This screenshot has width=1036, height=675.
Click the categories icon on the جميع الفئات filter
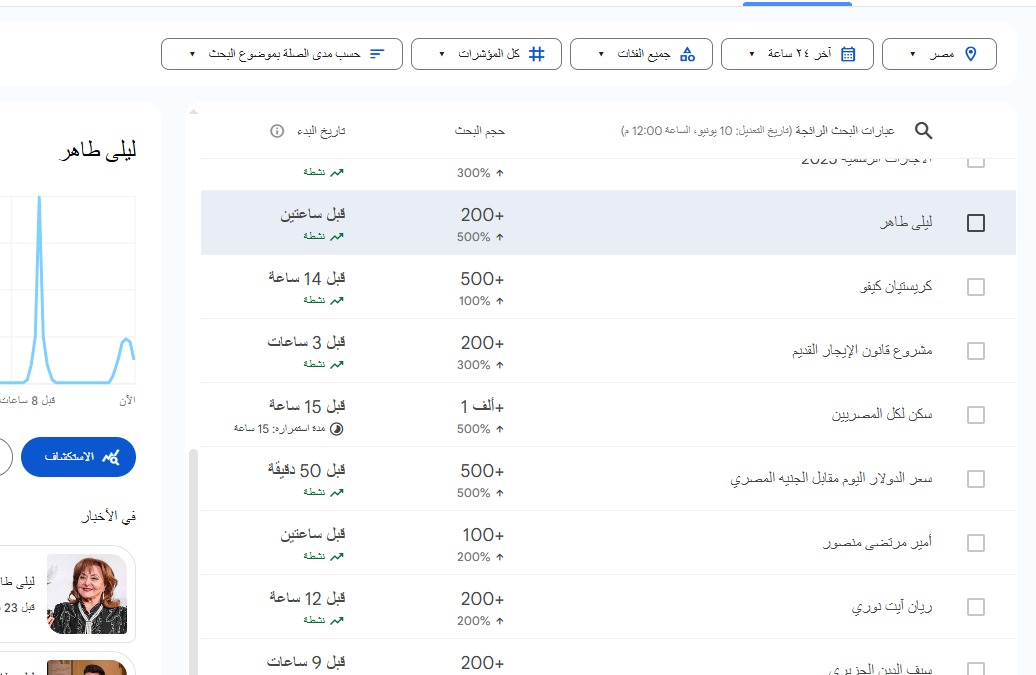pyautogui.click(x=686, y=53)
